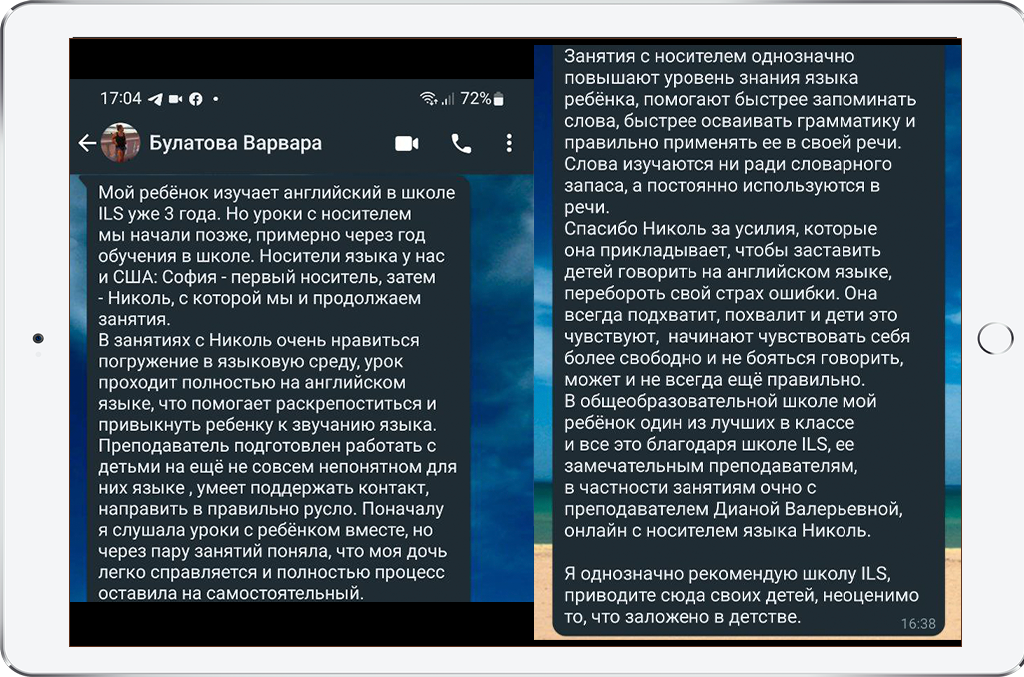Tap the Facebook notification icon in status bar

pos(195,99)
